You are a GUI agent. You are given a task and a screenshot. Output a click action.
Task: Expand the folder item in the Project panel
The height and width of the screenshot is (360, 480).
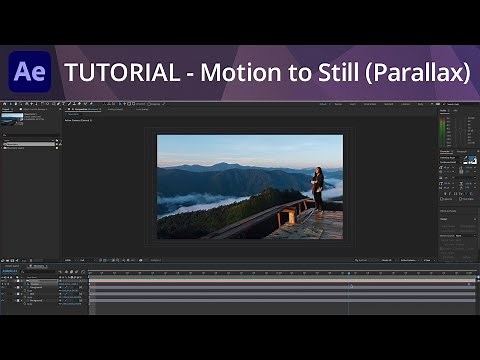click(2, 148)
